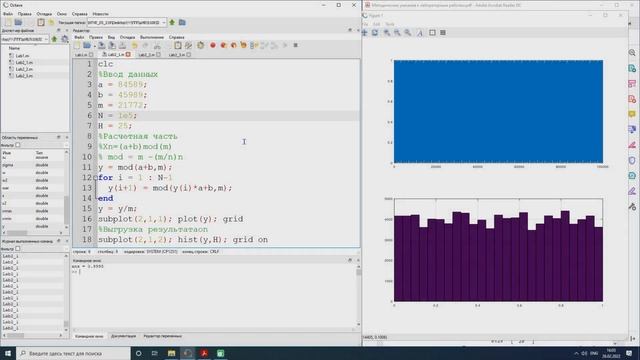The image size is (640, 360).
Task: Click command window prompt input area
Action: 214,272
